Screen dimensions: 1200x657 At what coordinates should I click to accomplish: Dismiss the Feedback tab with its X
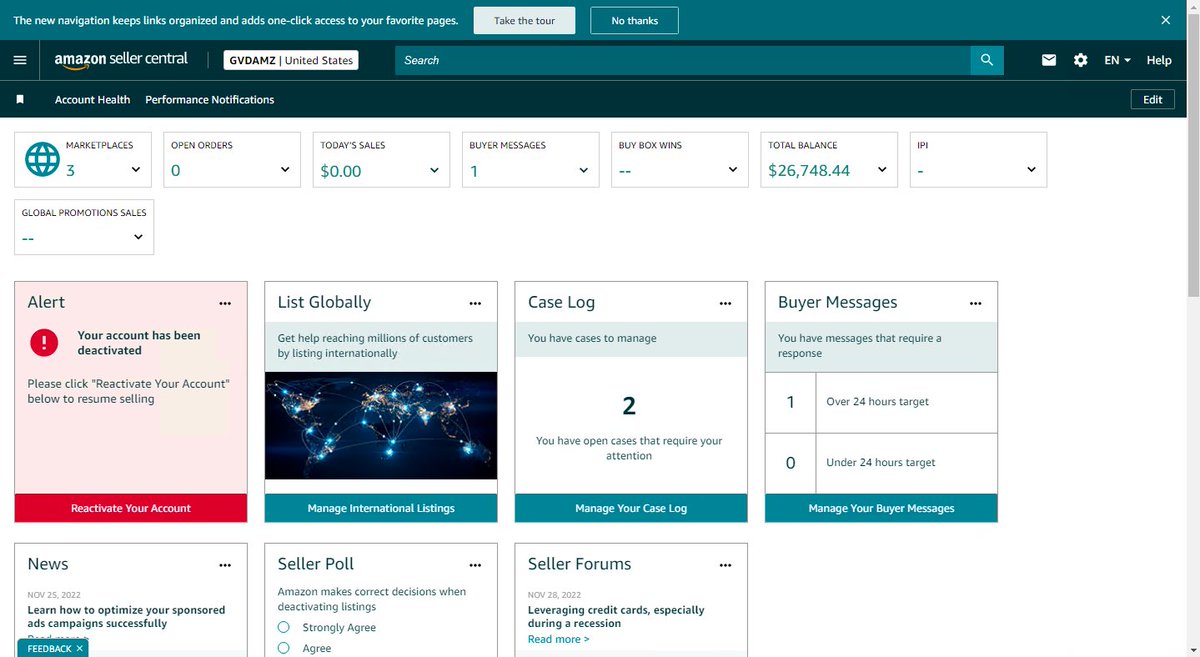pyautogui.click(x=80, y=649)
